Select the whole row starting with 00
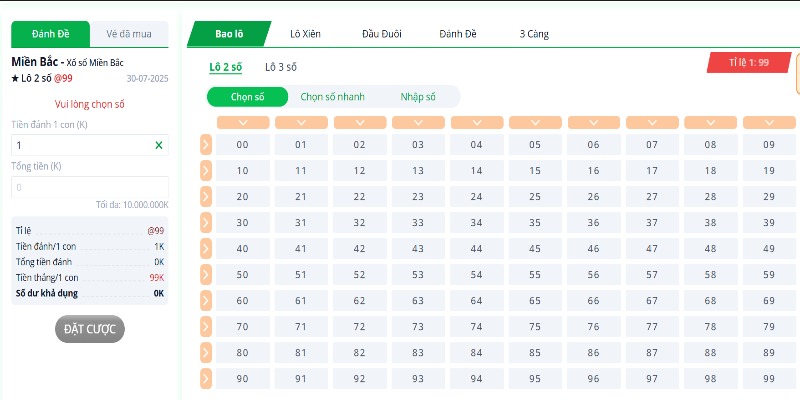Image resolution: width=800 pixels, height=400 pixels. [x=206, y=144]
